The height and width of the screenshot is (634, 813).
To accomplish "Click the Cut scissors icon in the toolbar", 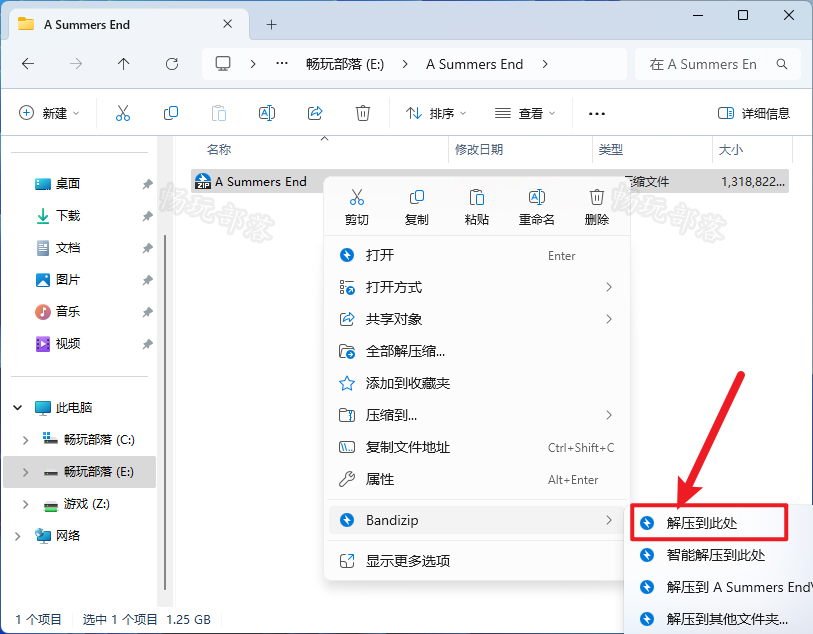I will (x=123, y=113).
